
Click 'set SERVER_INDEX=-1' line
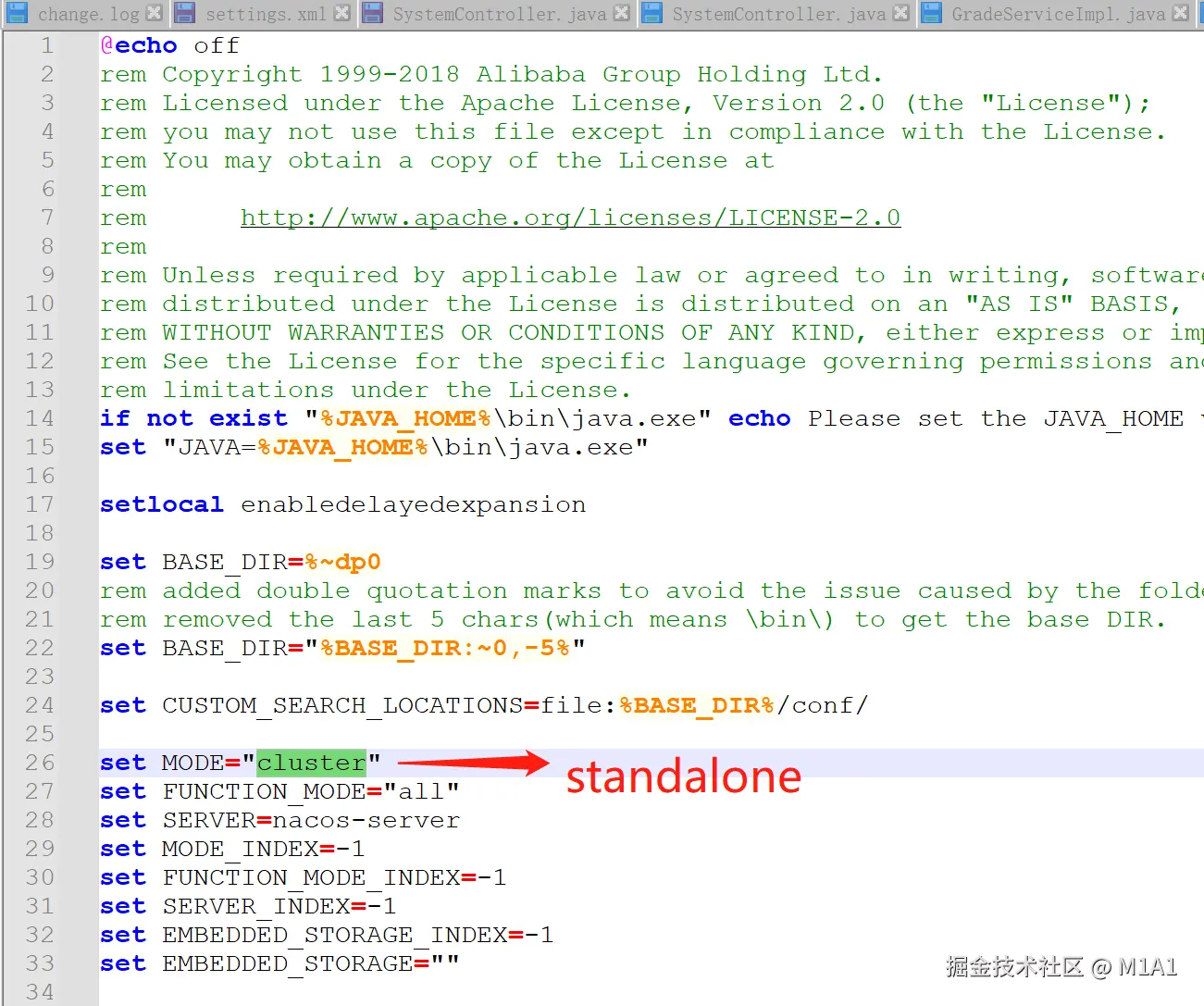[248, 906]
